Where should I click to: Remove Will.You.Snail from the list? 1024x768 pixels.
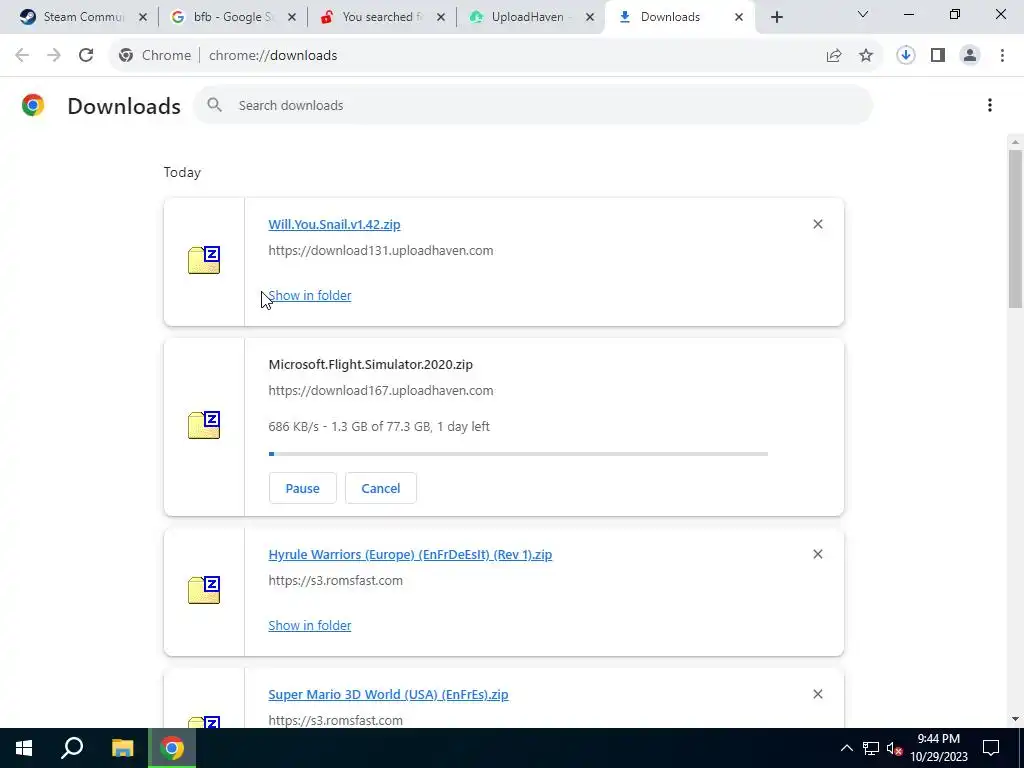(x=818, y=224)
